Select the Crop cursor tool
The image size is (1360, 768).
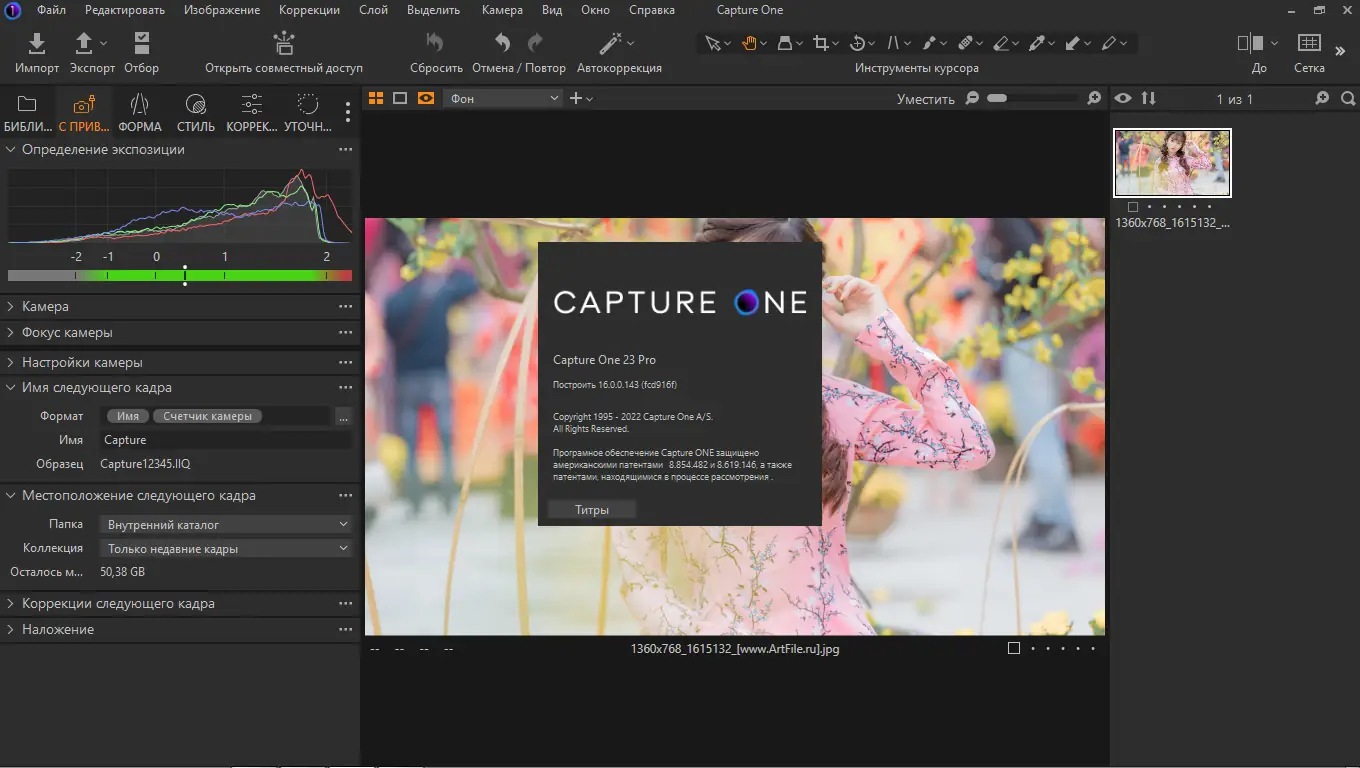coord(821,43)
